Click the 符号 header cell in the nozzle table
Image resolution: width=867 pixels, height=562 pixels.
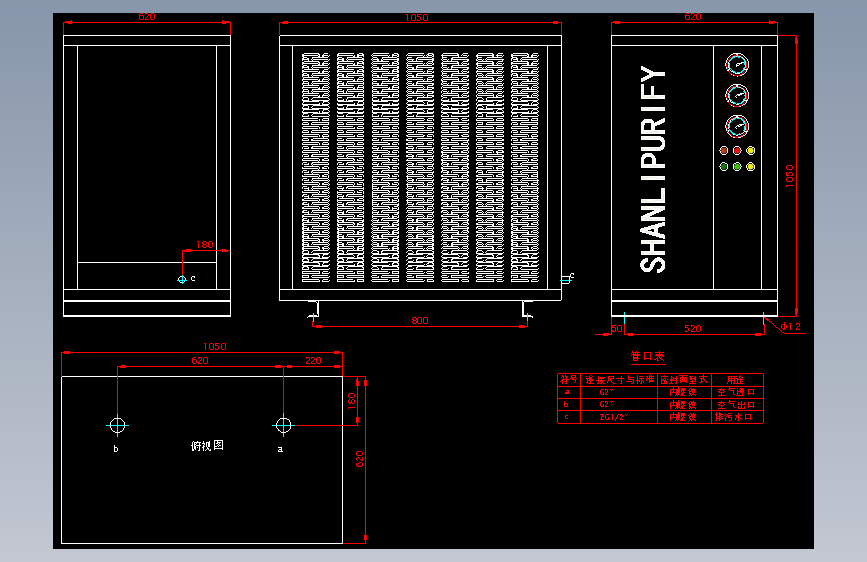pyautogui.click(x=569, y=379)
